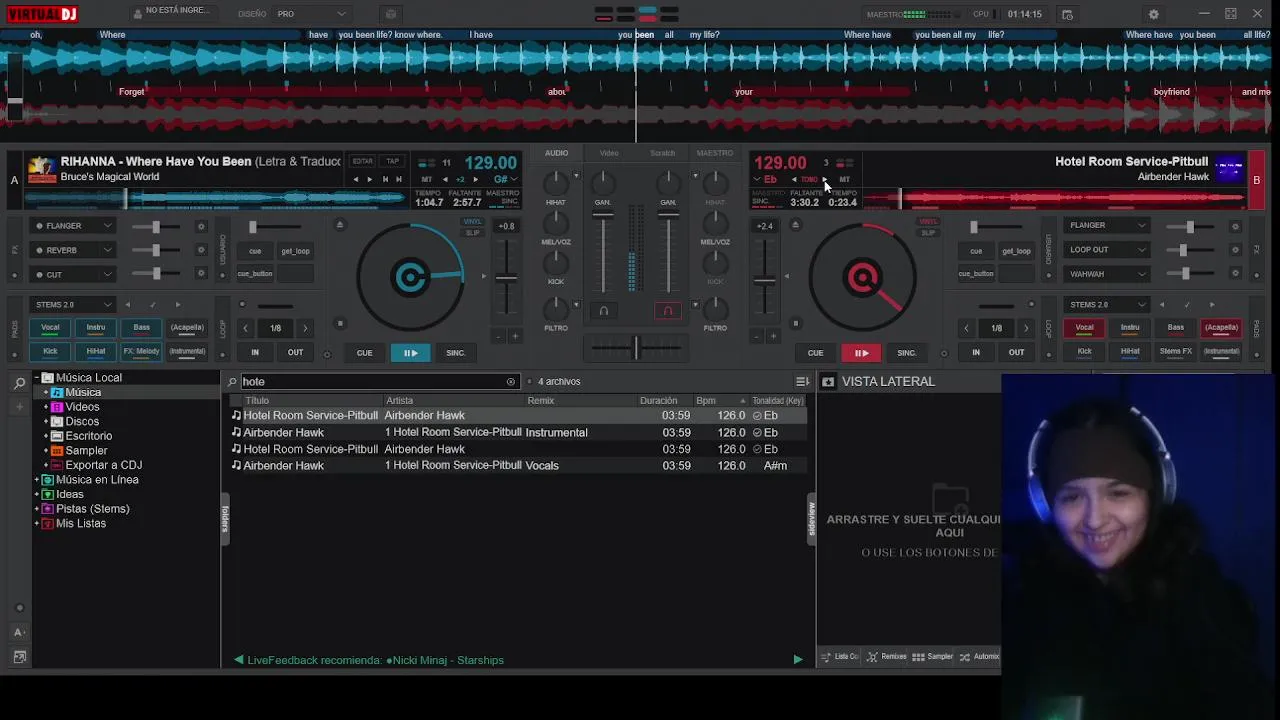
Task: Toggle the (Acapella) pad on deck B
Action: (1221, 327)
